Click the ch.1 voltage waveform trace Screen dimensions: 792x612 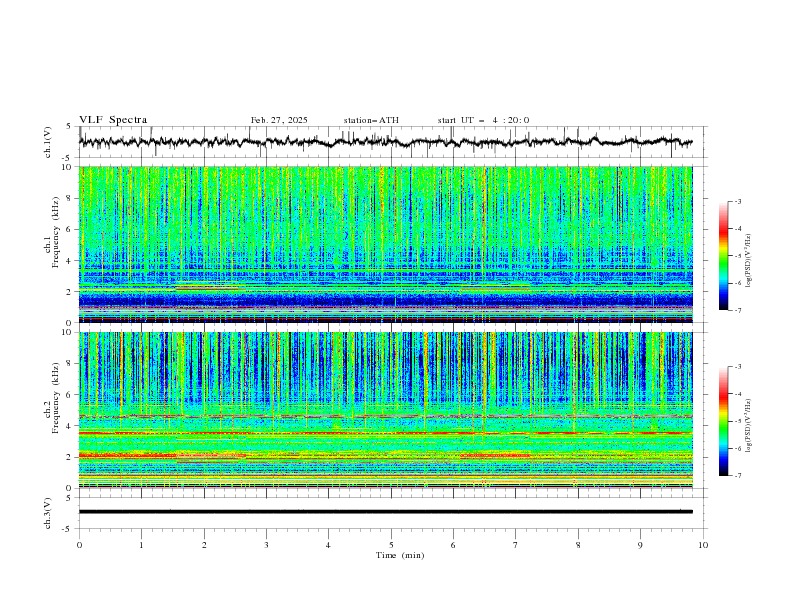tap(385, 142)
